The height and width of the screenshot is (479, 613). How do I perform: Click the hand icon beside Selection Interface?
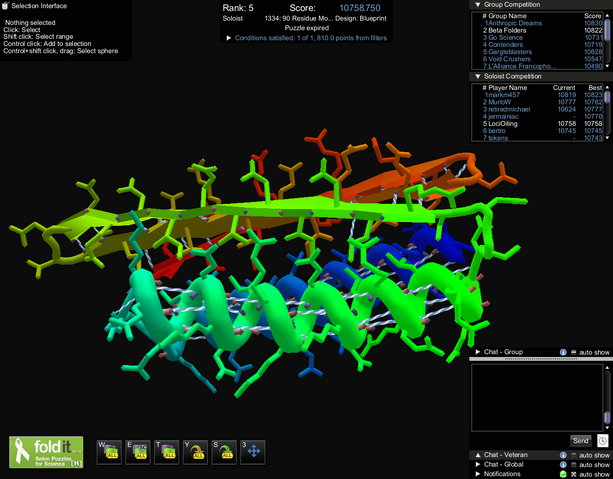[5, 6]
